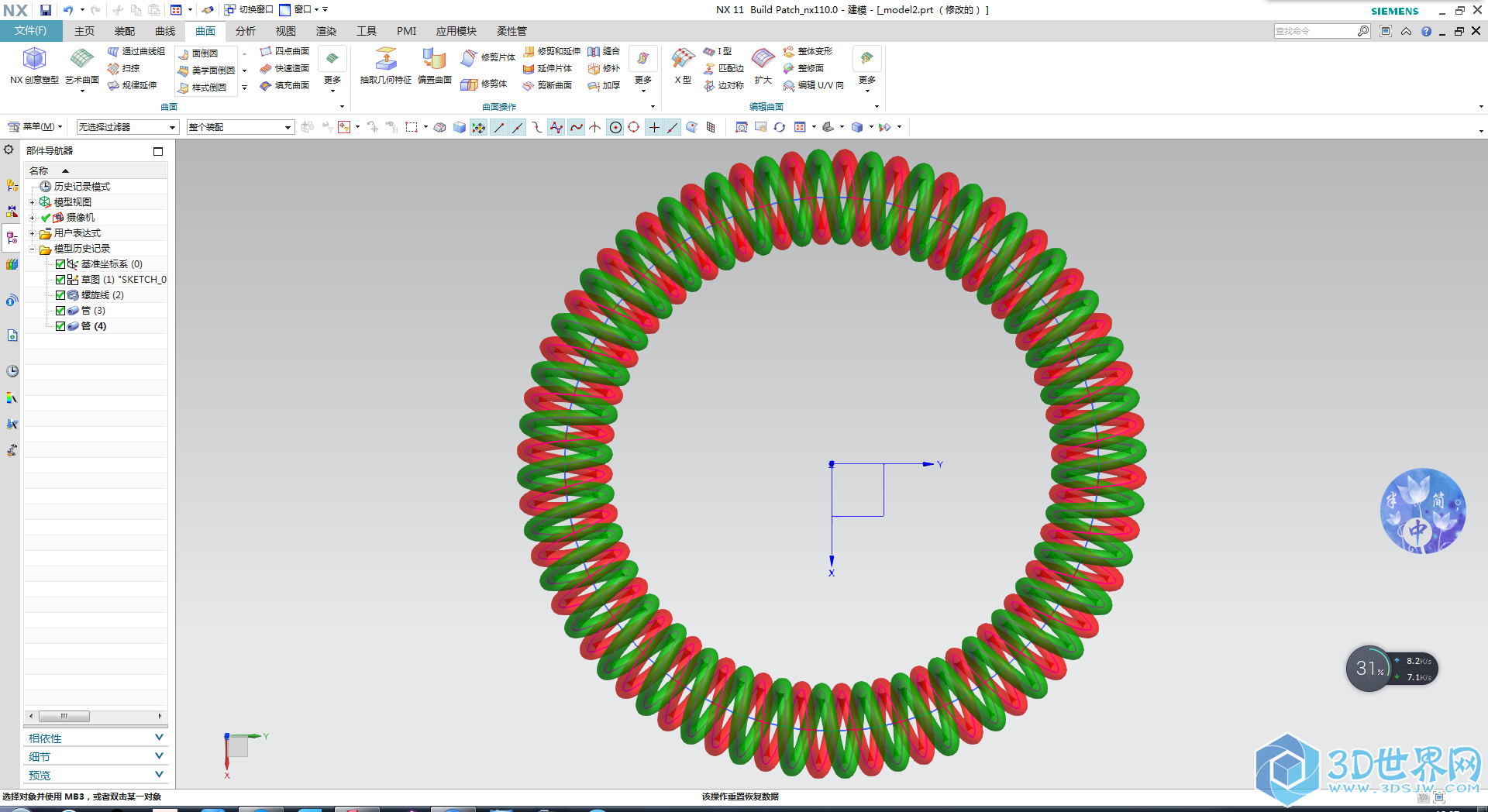The width and height of the screenshot is (1488, 812).
Task: Uncheck the 管 (4) checkbox
Action: [x=60, y=326]
